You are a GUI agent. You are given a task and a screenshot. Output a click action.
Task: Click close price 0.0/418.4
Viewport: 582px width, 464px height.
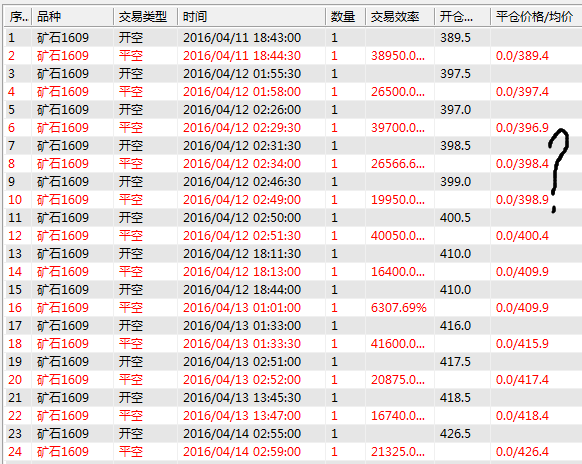522,416
